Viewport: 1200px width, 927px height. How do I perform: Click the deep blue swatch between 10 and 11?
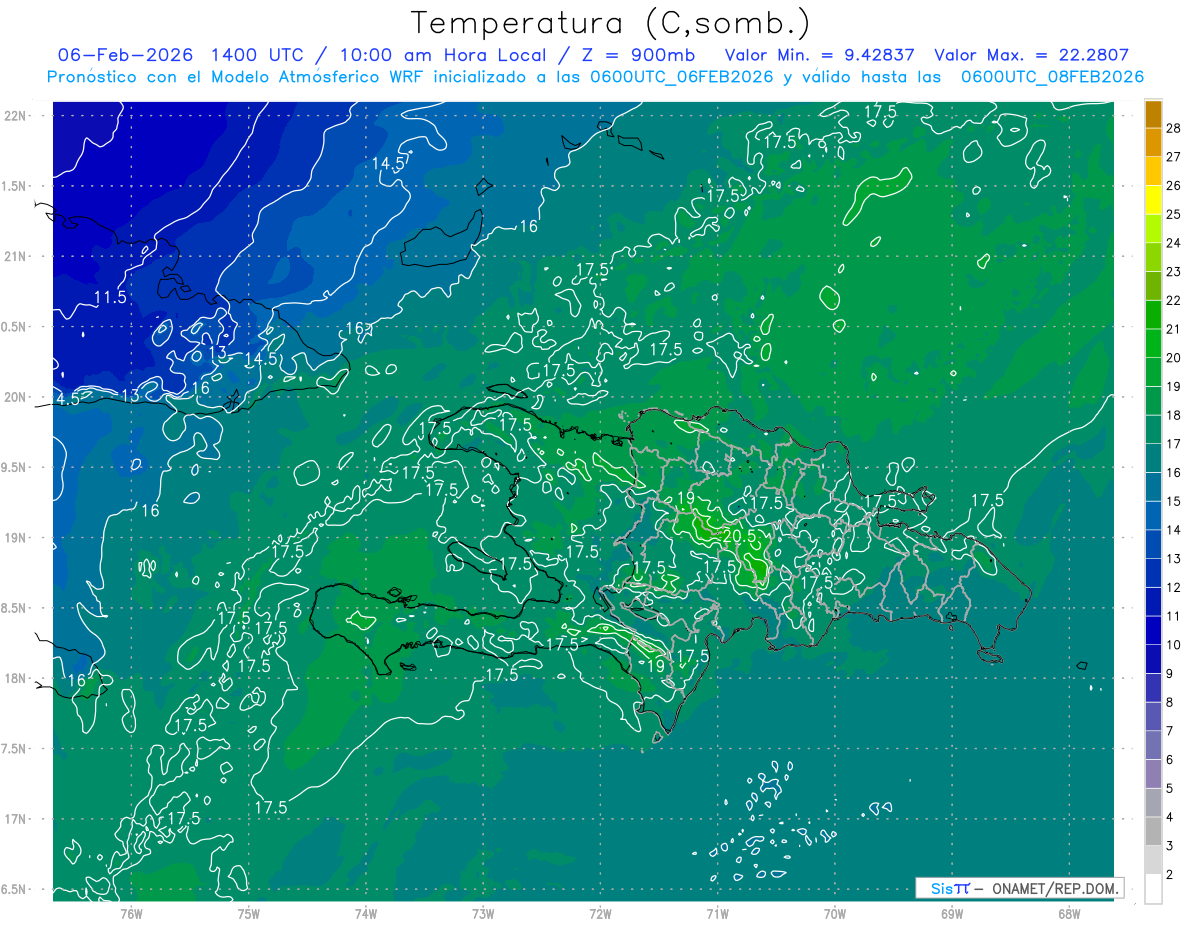click(x=1153, y=631)
